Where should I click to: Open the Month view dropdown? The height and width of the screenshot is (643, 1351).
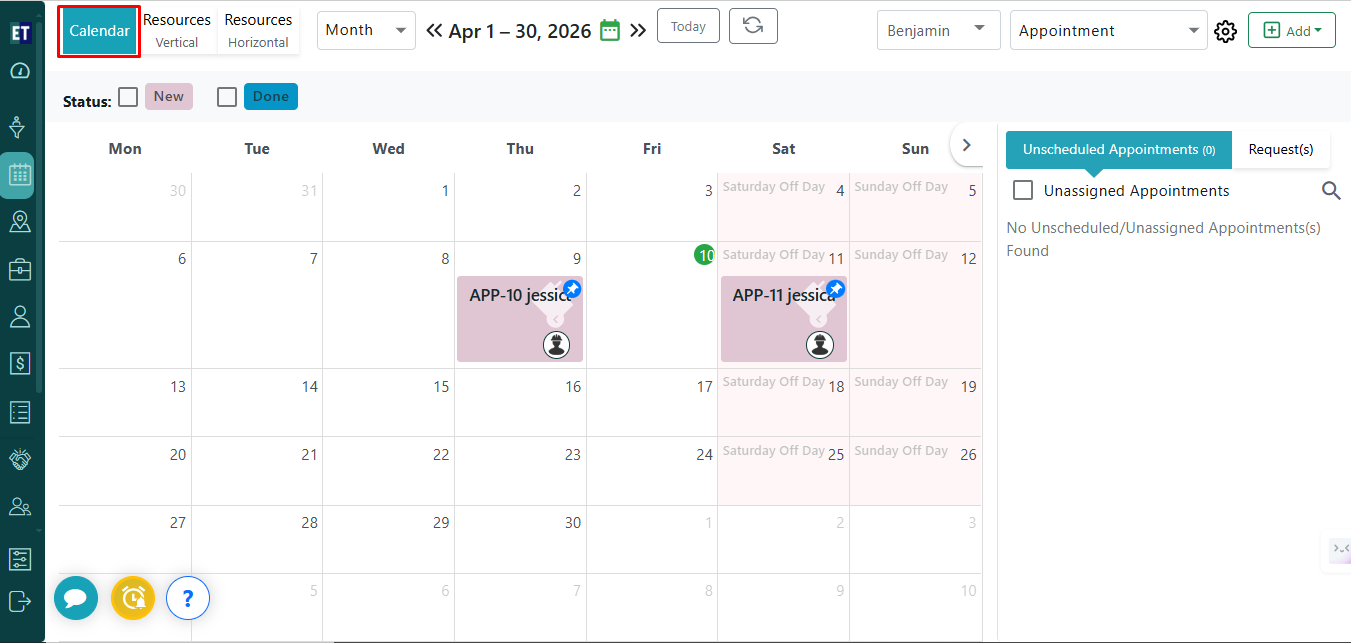[x=367, y=30]
